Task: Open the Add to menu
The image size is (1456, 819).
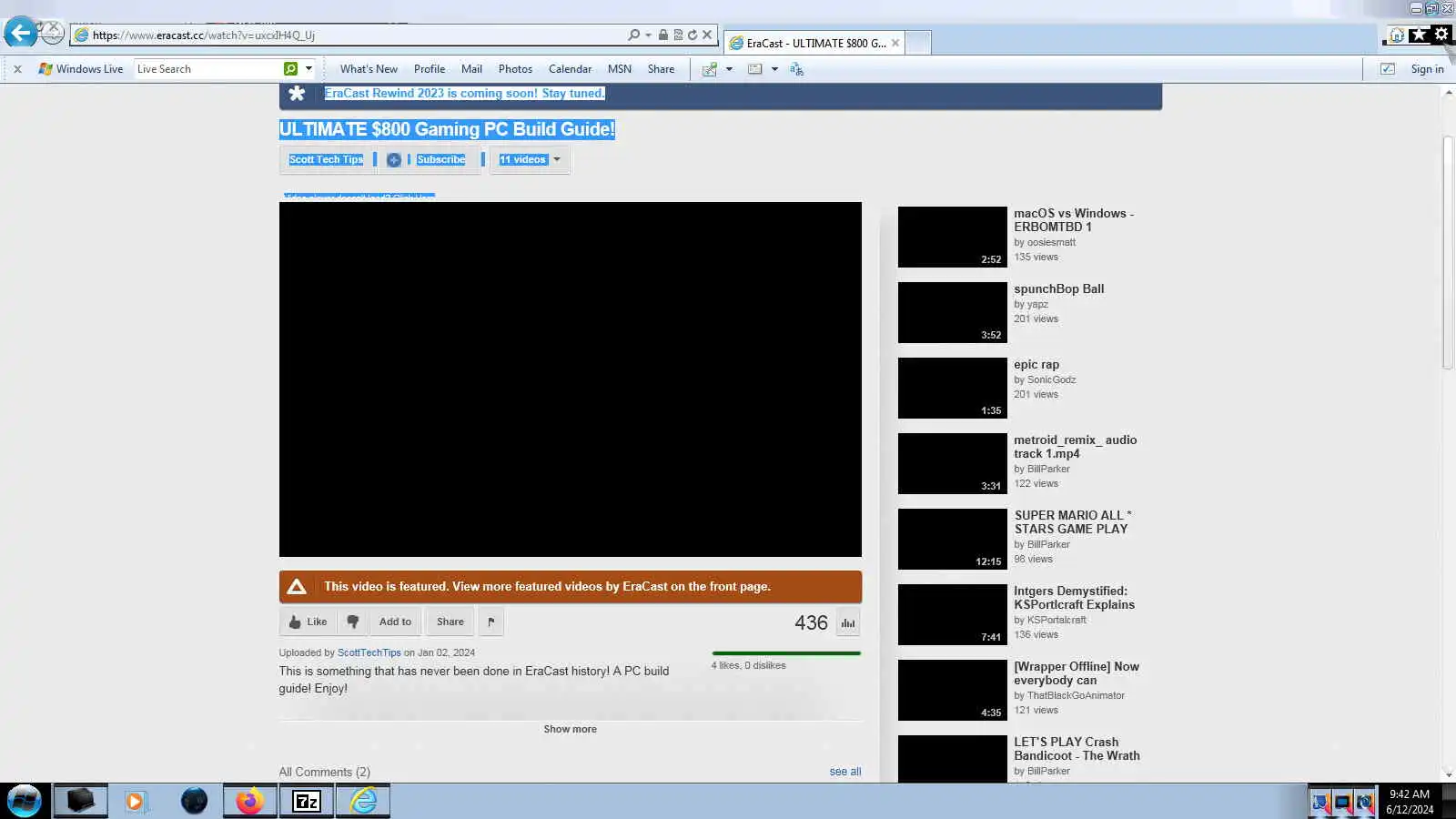Action: [395, 622]
